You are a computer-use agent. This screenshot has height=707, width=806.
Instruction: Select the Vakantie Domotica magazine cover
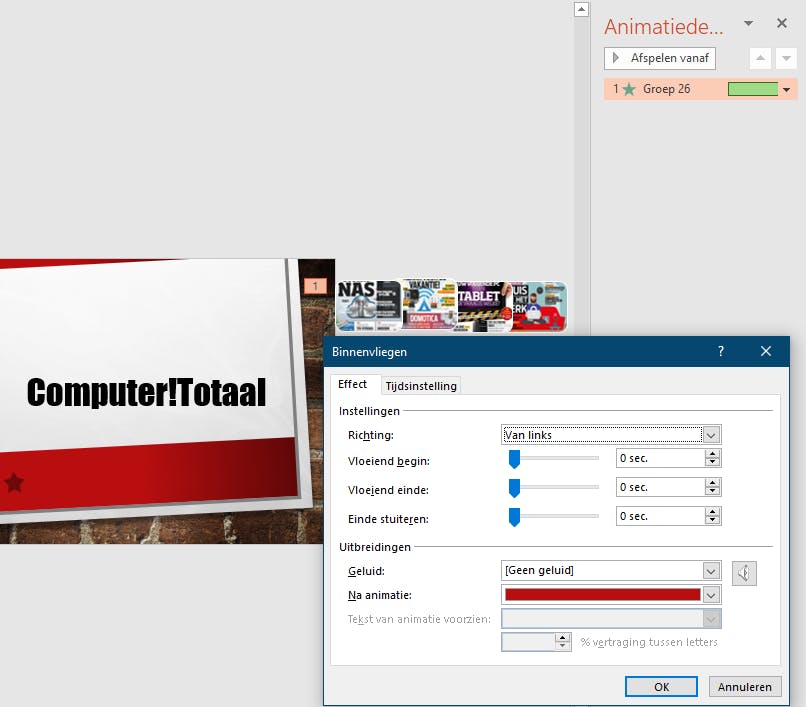[x=429, y=305]
